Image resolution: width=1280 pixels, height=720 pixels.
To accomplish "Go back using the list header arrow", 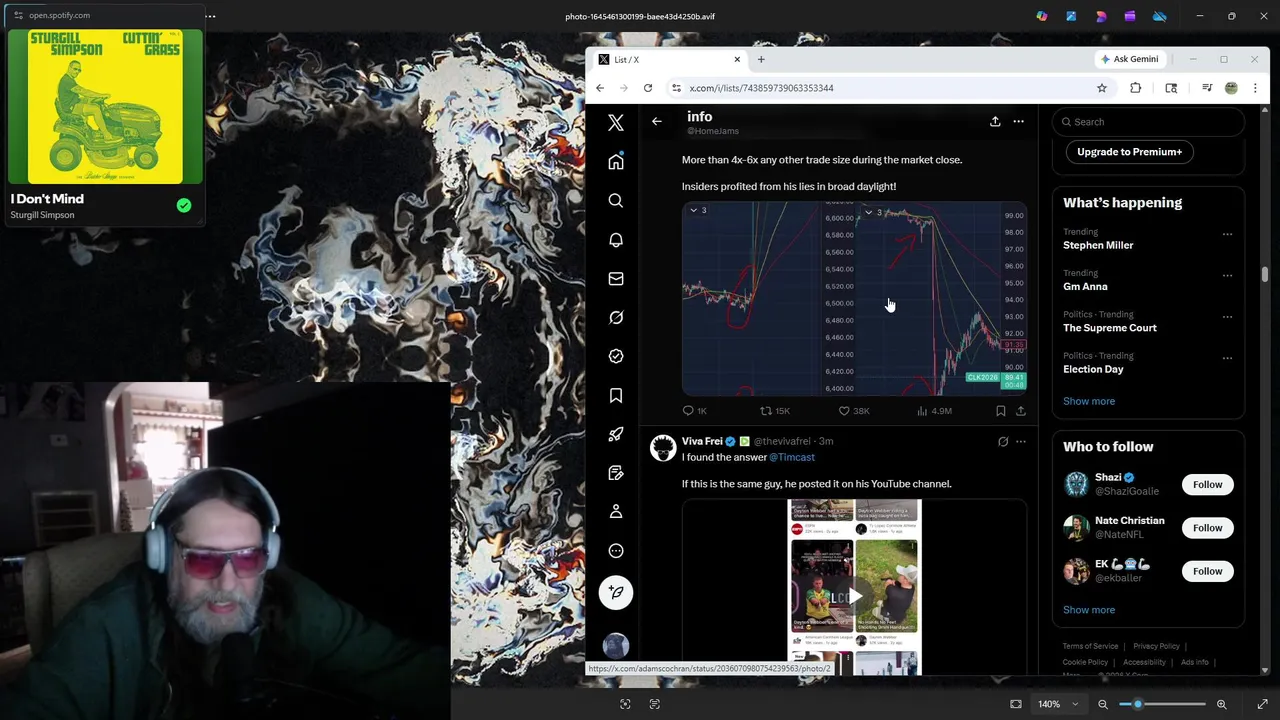I will click(x=657, y=121).
